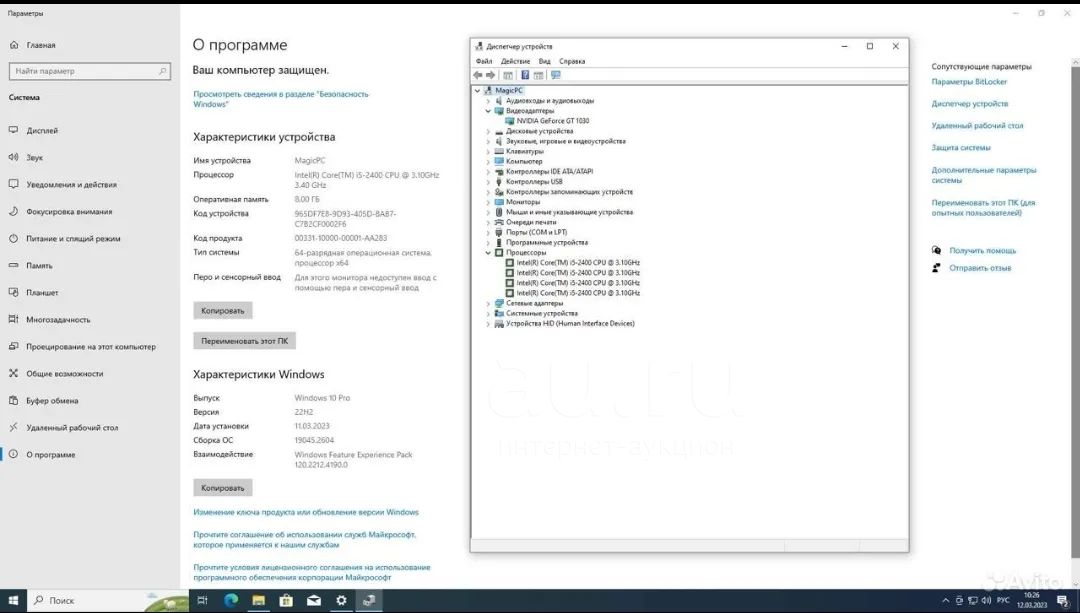Select Питание и спящий режим
Image resolution: width=1080 pixels, height=613 pixels.
pyautogui.click(x=73, y=238)
